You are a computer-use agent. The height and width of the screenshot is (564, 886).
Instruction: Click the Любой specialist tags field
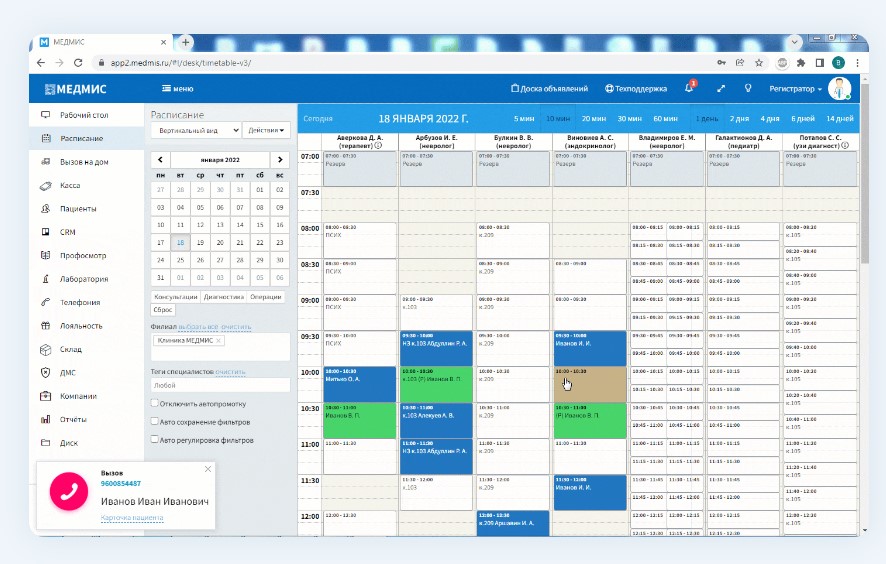(220, 385)
